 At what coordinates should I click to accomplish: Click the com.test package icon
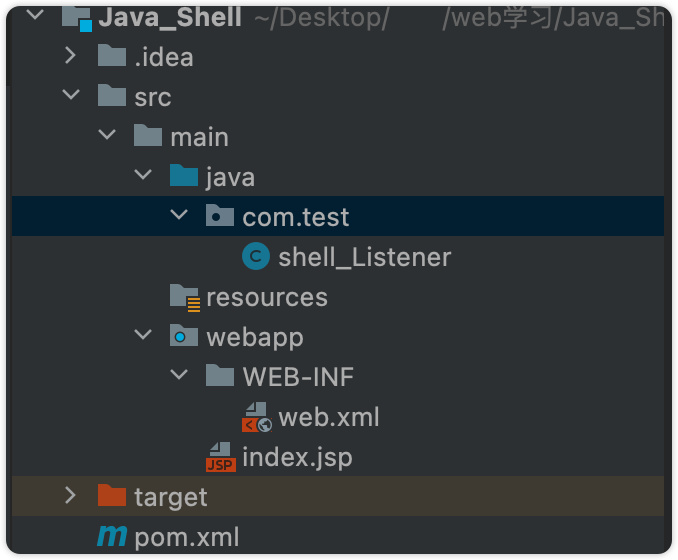pyautogui.click(x=220, y=217)
